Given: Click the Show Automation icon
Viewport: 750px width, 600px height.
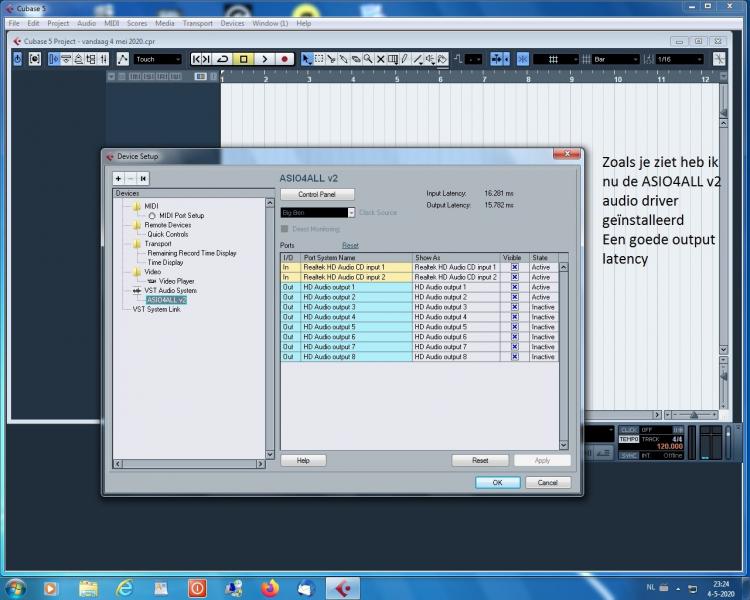Looking at the screenshot, I should pos(122,59).
